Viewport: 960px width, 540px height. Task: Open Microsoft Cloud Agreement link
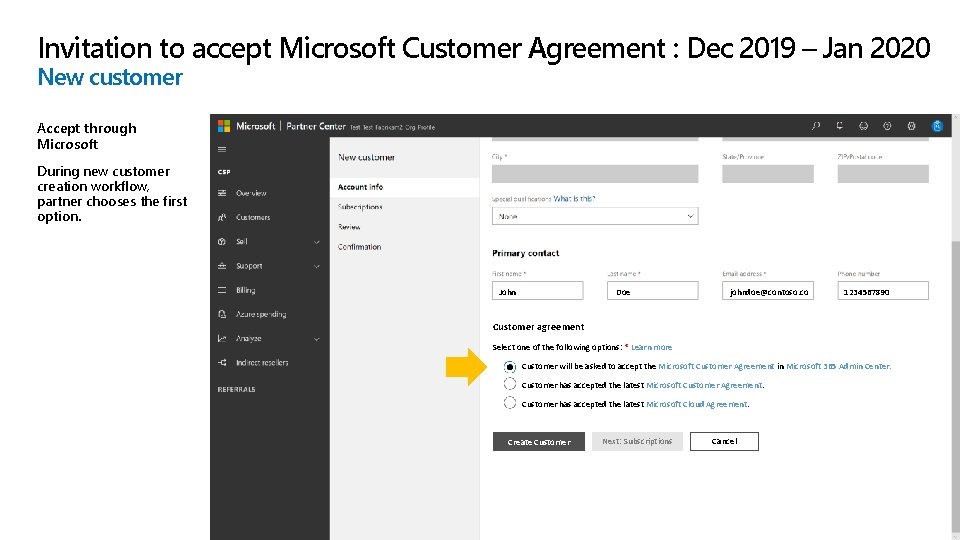(697, 404)
